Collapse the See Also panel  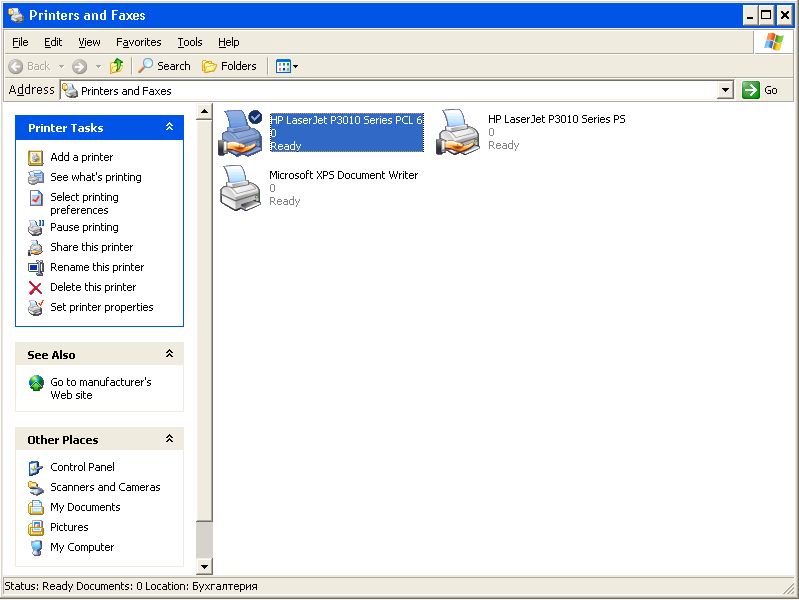169,354
